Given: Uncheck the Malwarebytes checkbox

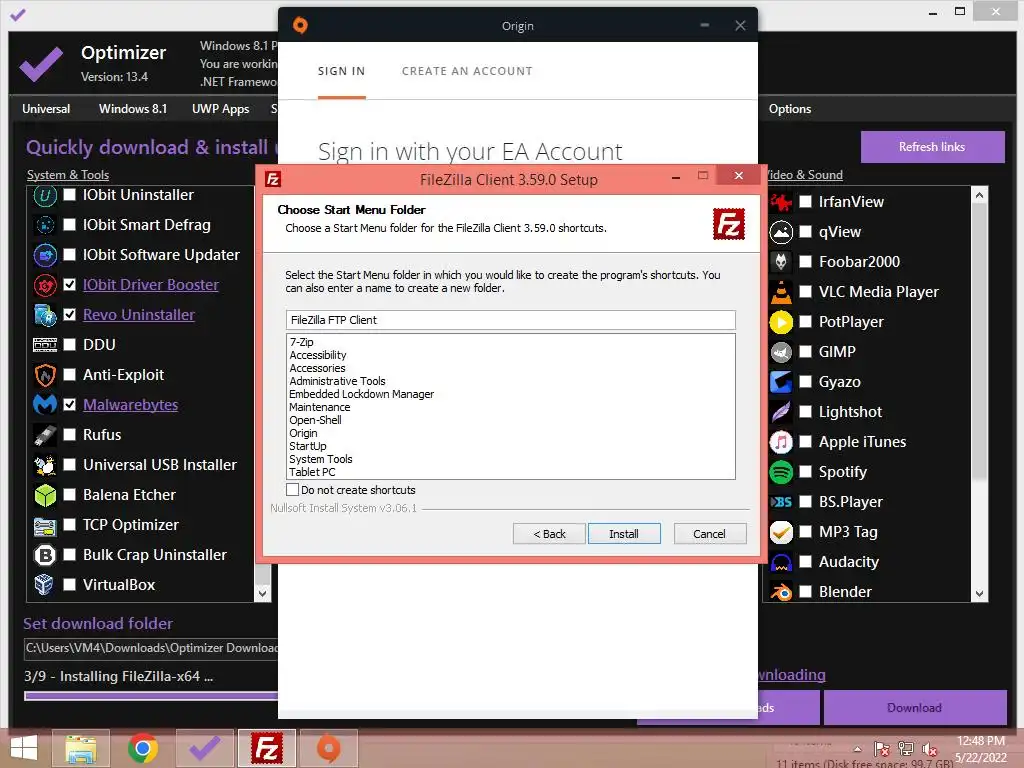Looking at the screenshot, I should point(69,405).
